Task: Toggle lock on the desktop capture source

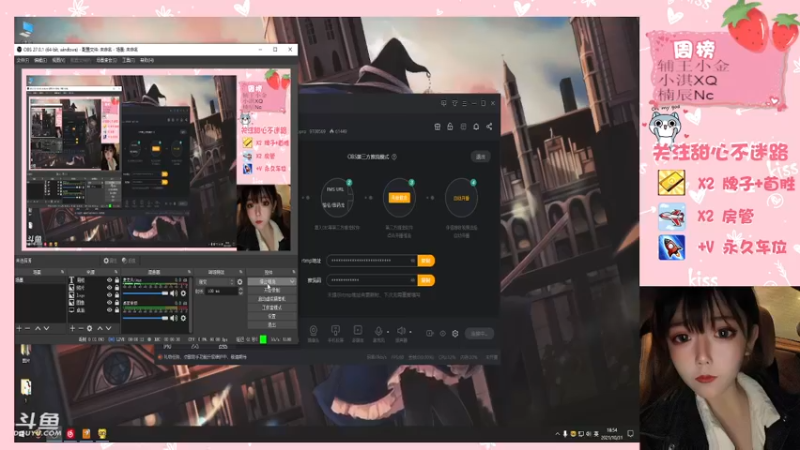Action: (117, 310)
